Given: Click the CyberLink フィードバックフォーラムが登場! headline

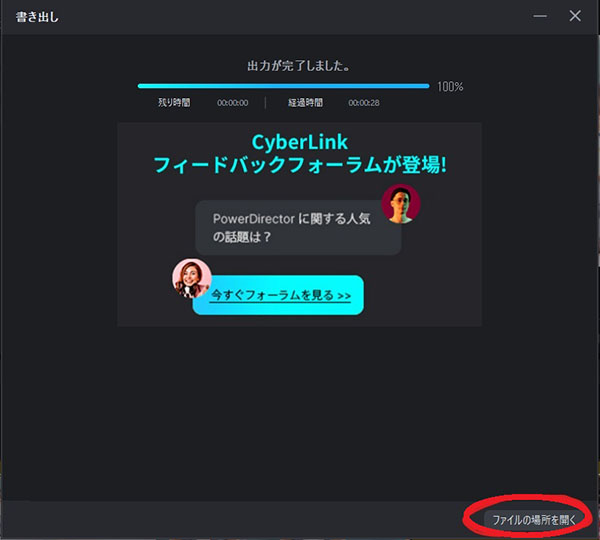Looking at the screenshot, I should [x=300, y=154].
